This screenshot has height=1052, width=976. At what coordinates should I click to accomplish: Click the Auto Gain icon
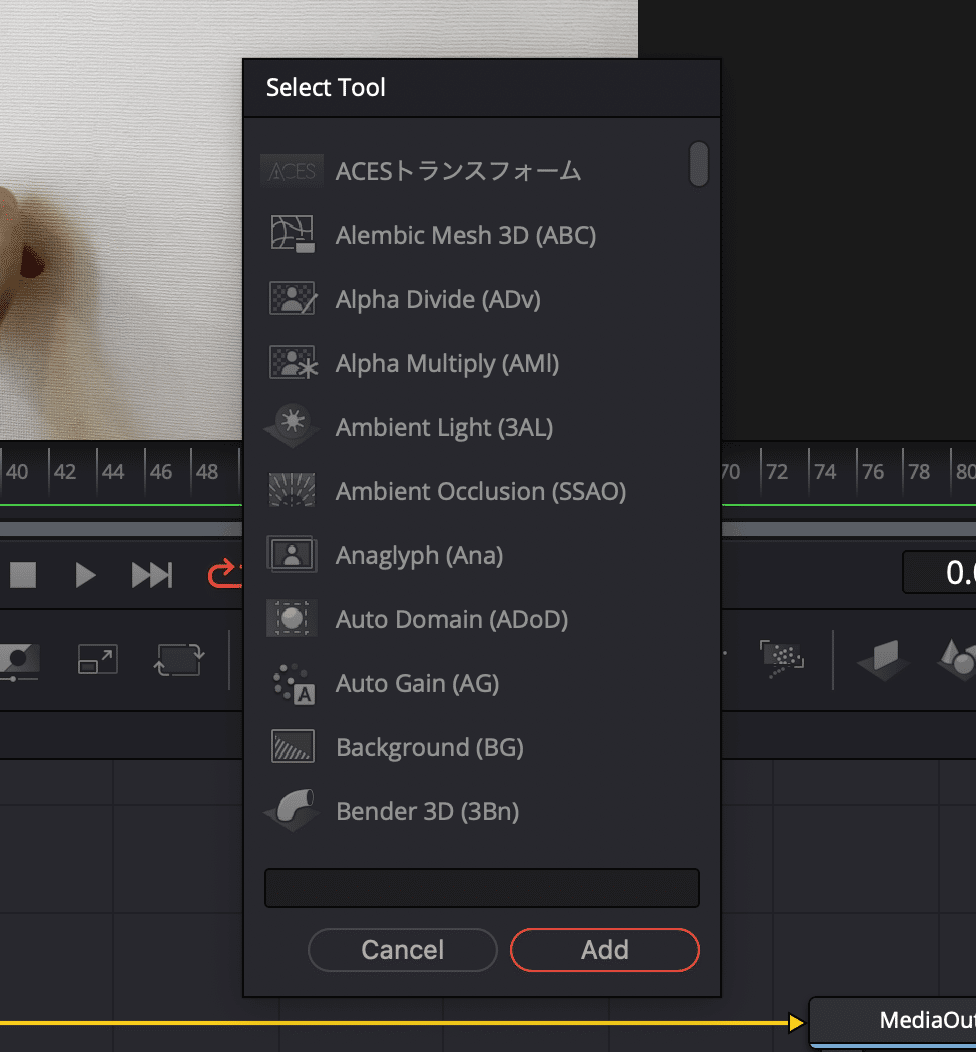pos(294,684)
